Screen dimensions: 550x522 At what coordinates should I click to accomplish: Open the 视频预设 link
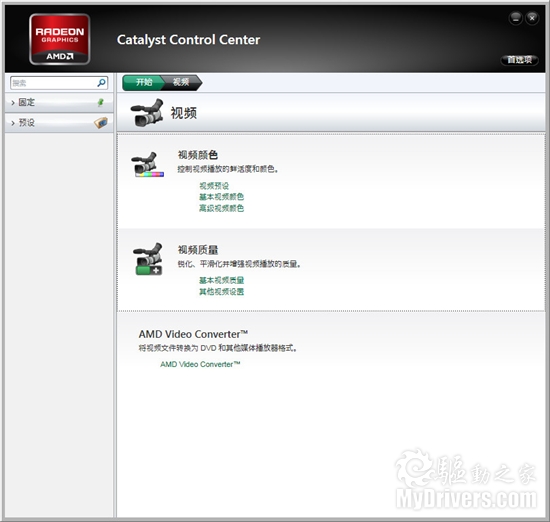pyautogui.click(x=214, y=186)
